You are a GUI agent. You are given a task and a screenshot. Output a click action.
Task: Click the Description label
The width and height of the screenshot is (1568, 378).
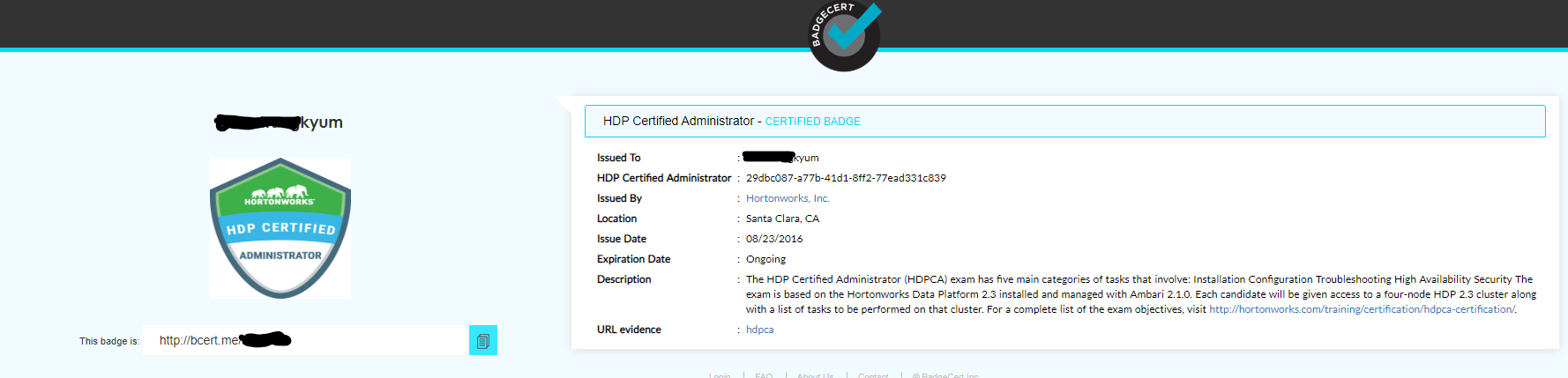623,279
